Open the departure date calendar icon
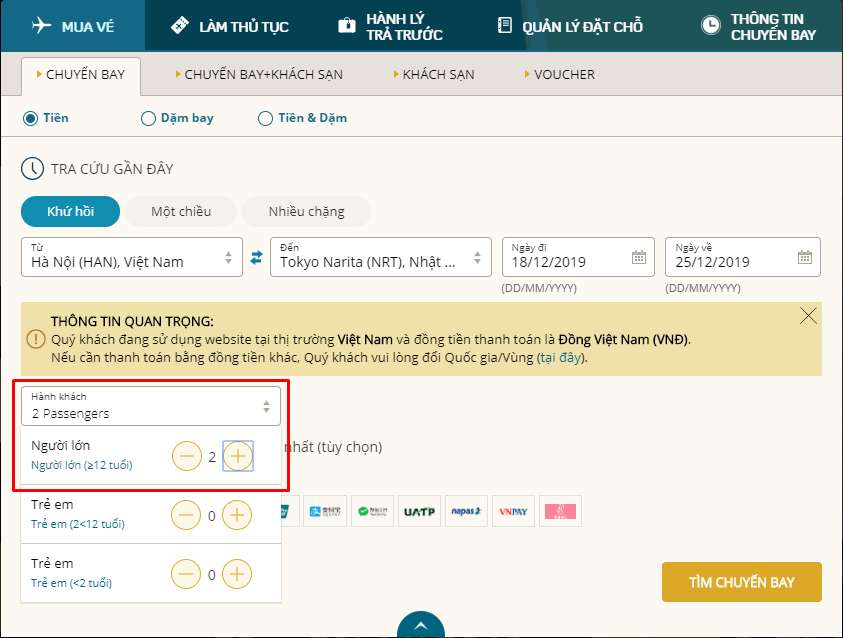This screenshot has width=843, height=638. [x=638, y=257]
